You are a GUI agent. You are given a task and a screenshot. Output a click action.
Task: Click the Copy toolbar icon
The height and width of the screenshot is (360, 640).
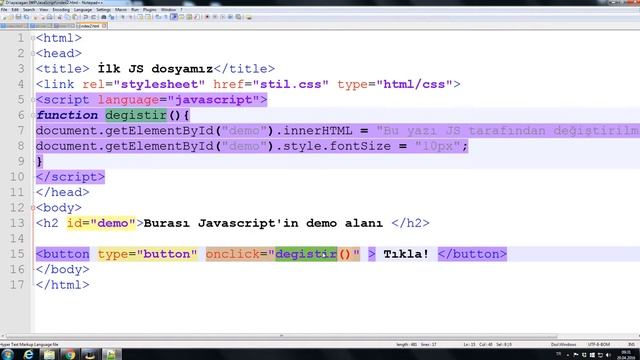point(67,17)
